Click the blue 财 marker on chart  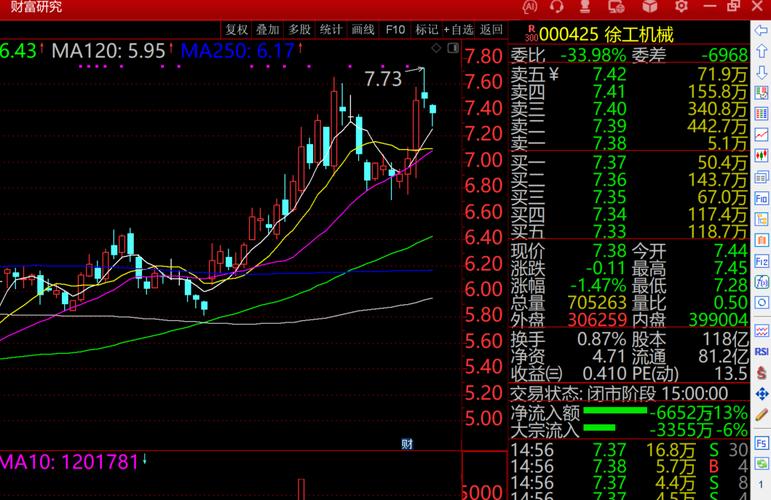tap(407, 443)
